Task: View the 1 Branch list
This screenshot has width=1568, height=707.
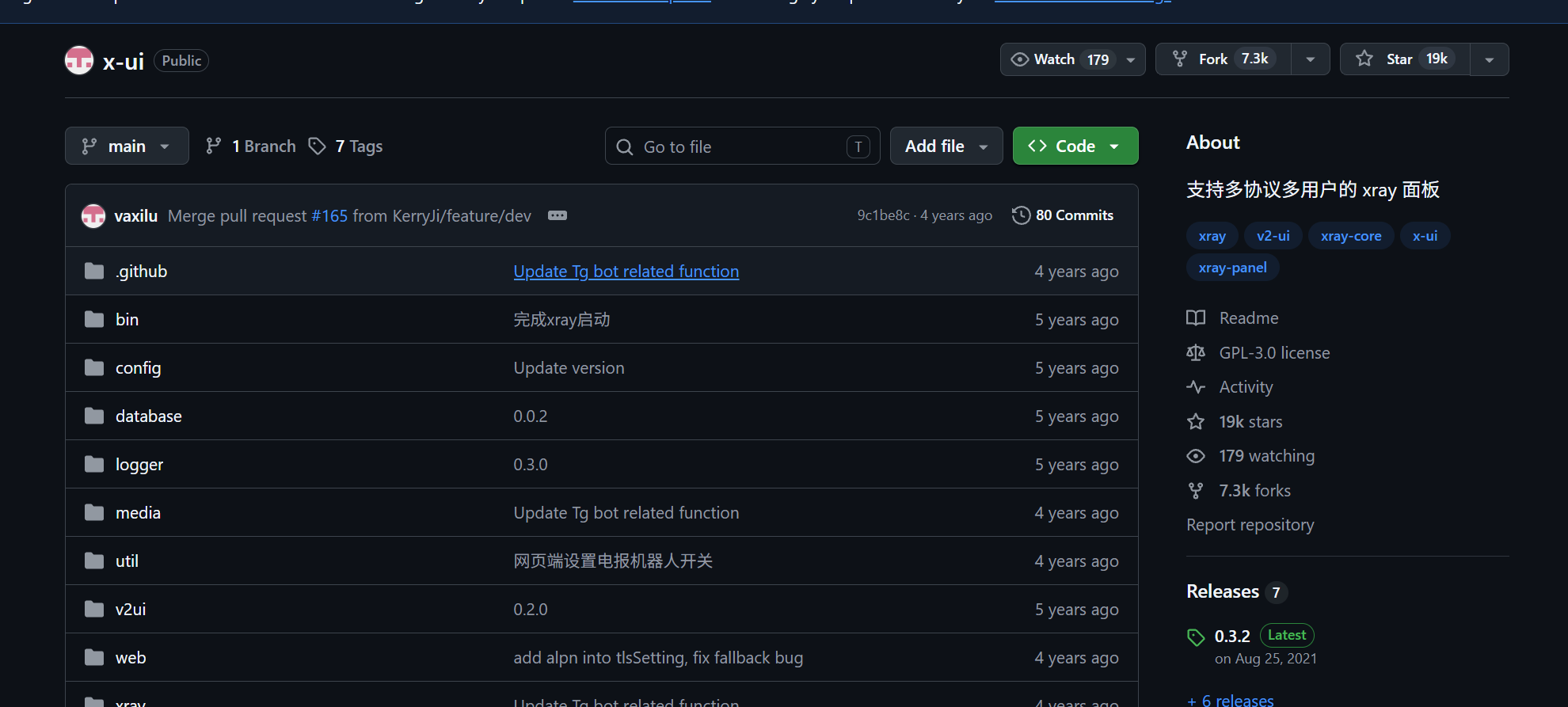Action: (x=250, y=146)
